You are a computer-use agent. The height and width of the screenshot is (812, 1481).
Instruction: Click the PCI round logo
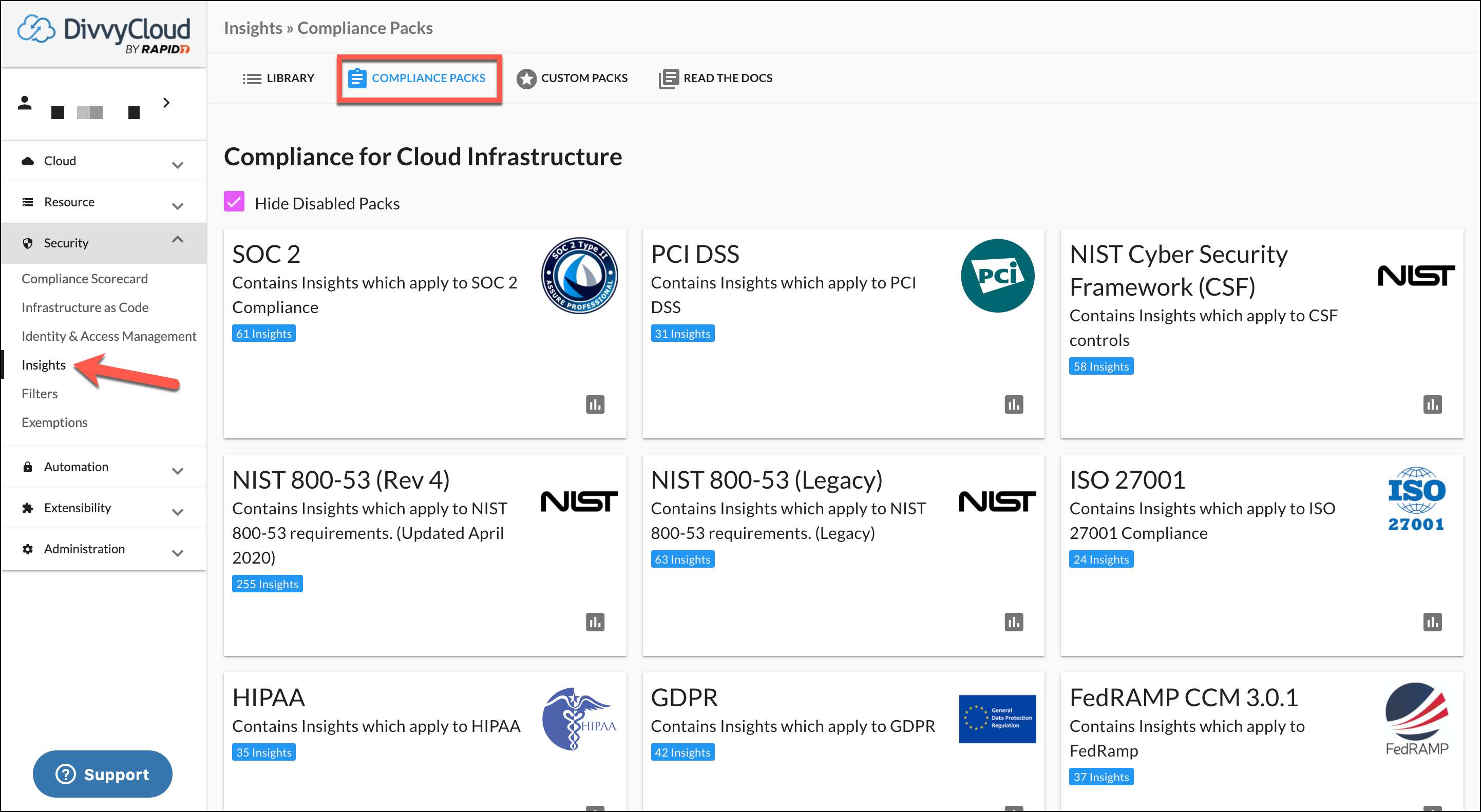click(x=997, y=276)
